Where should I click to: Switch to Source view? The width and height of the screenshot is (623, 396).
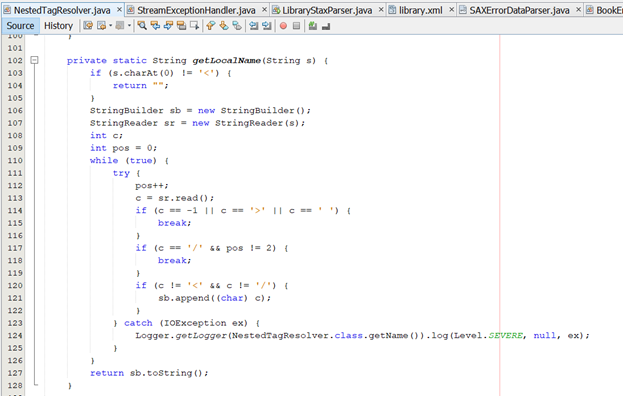(20, 26)
